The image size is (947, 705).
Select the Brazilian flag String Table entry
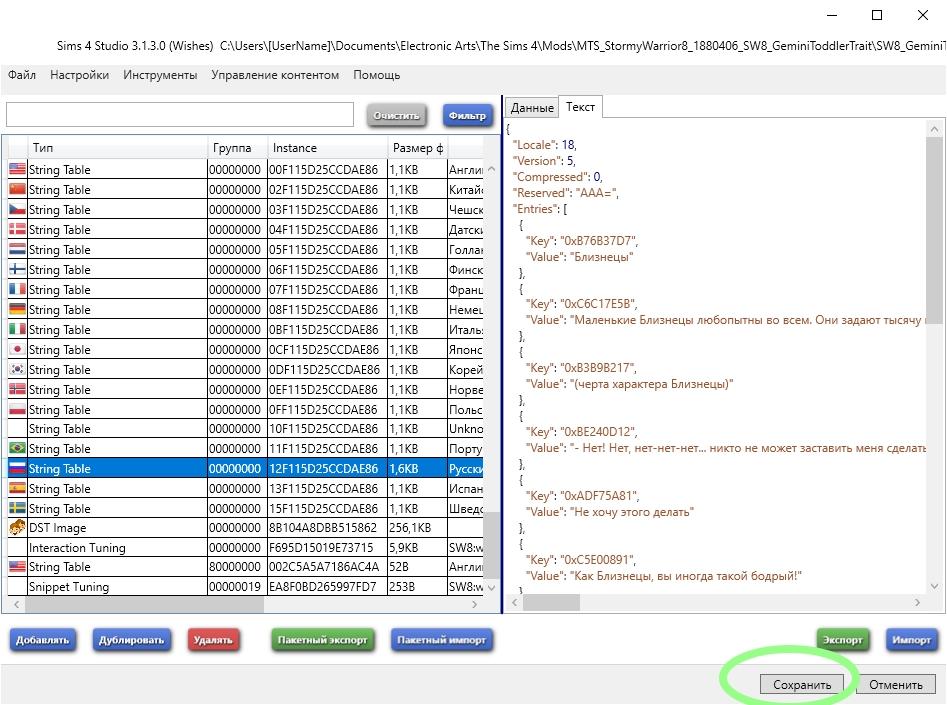tap(60, 449)
